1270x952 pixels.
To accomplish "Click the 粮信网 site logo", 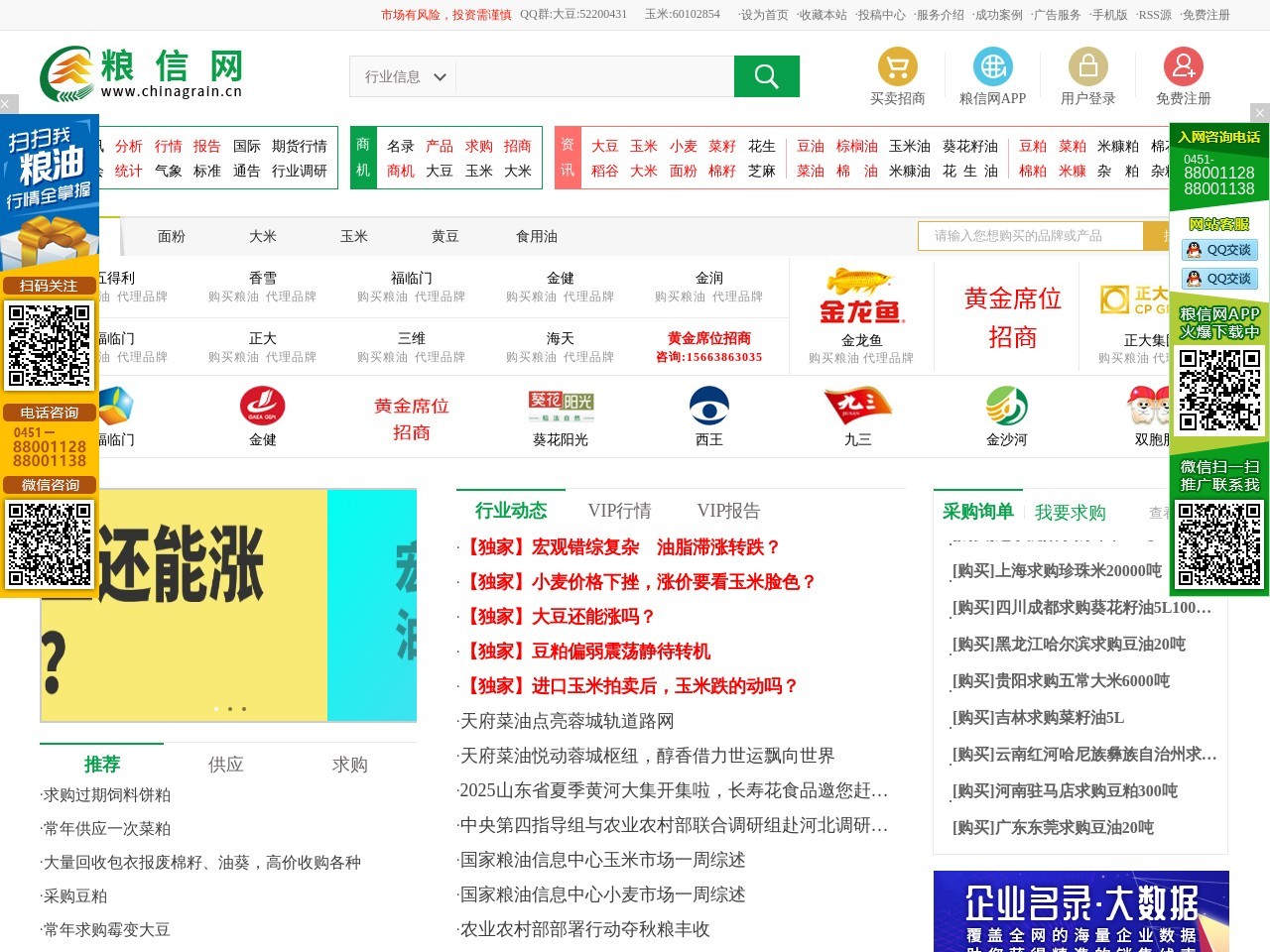I will pyautogui.click(x=142, y=73).
